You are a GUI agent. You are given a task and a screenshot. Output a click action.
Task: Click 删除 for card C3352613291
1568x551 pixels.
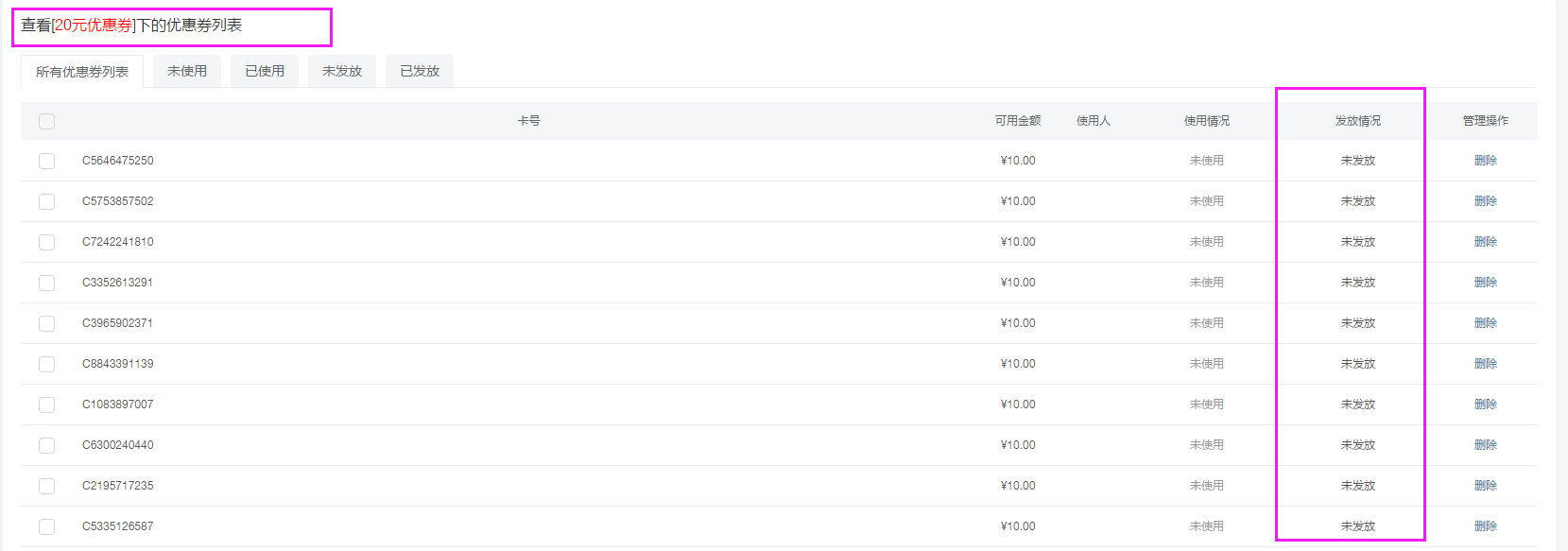[1485, 283]
